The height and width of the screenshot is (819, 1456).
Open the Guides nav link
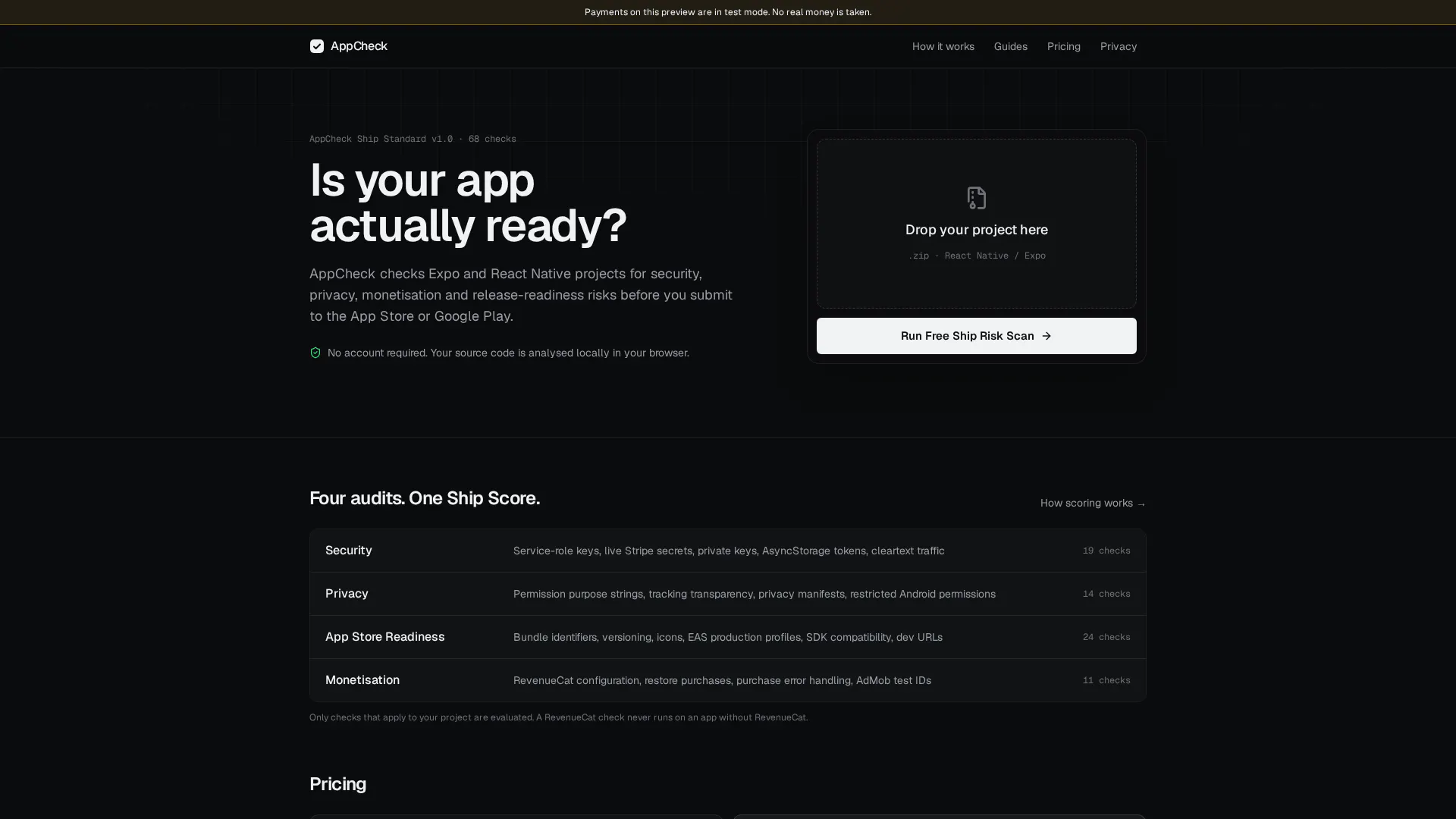[1010, 46]
